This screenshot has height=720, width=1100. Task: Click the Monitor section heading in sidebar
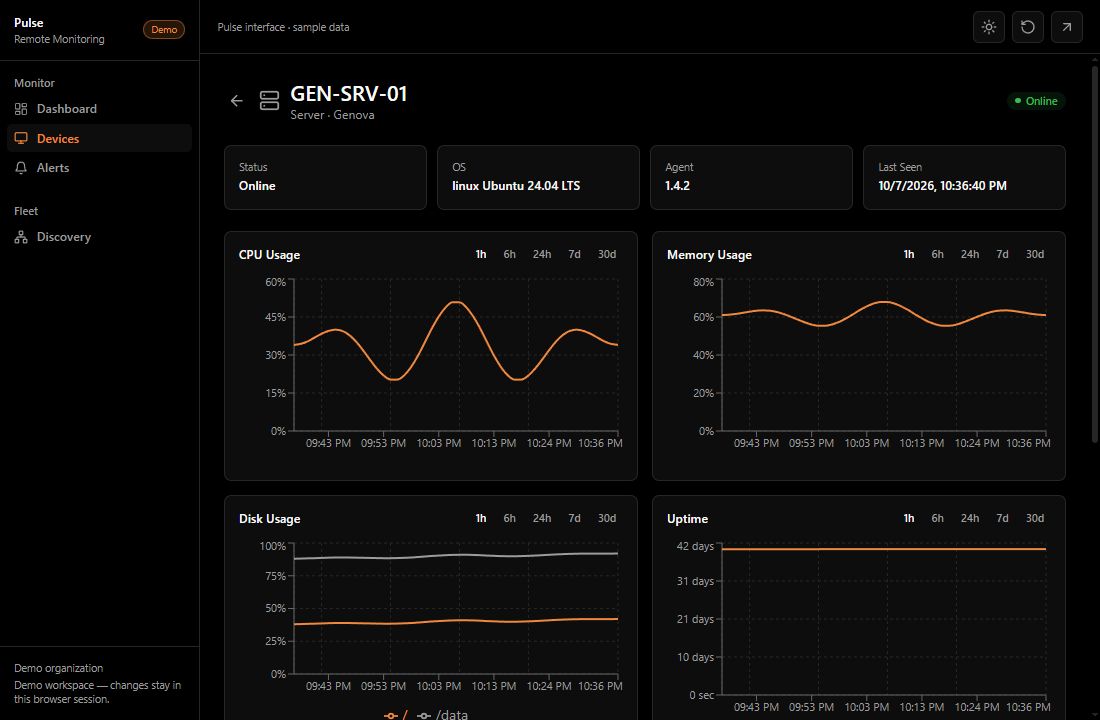[34, 83]
